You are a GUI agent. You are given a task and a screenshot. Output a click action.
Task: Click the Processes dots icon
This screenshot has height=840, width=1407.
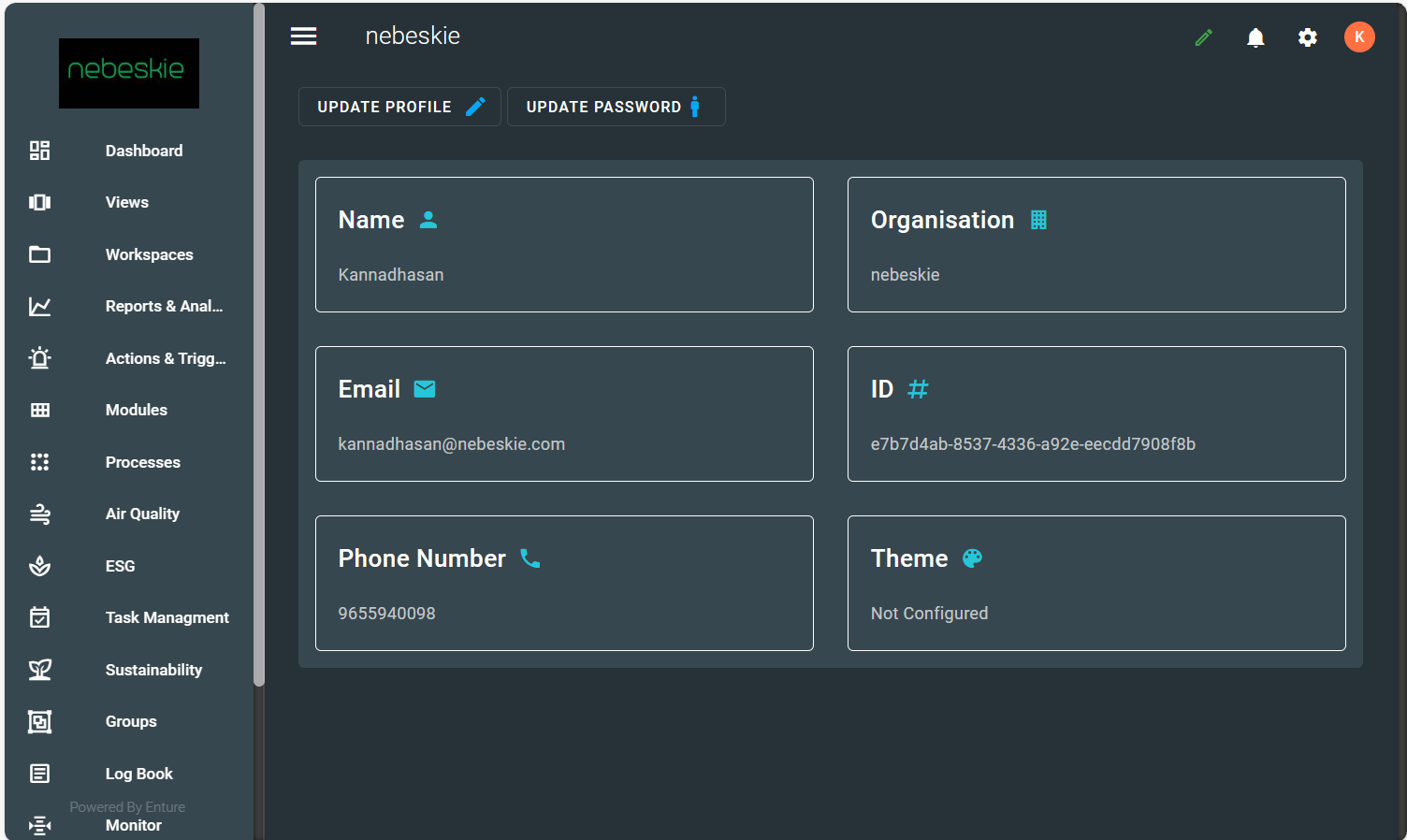pos(39,462)
